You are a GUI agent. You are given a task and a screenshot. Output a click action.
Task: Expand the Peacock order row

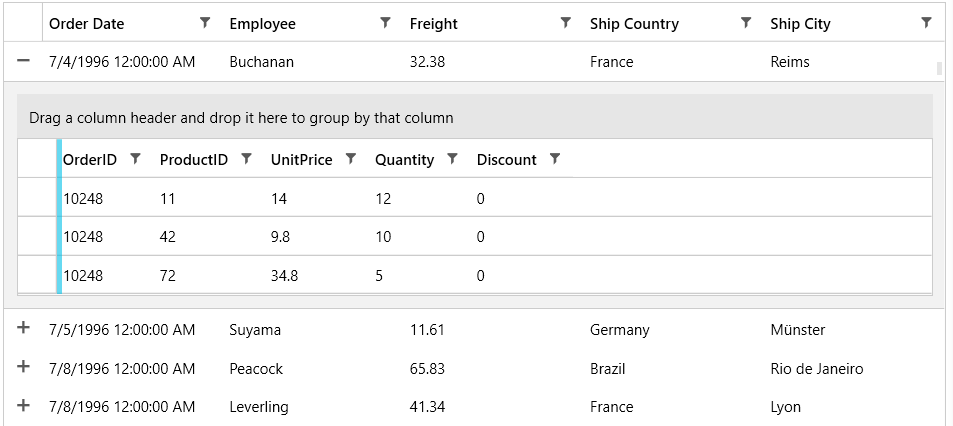pos(23,367)
